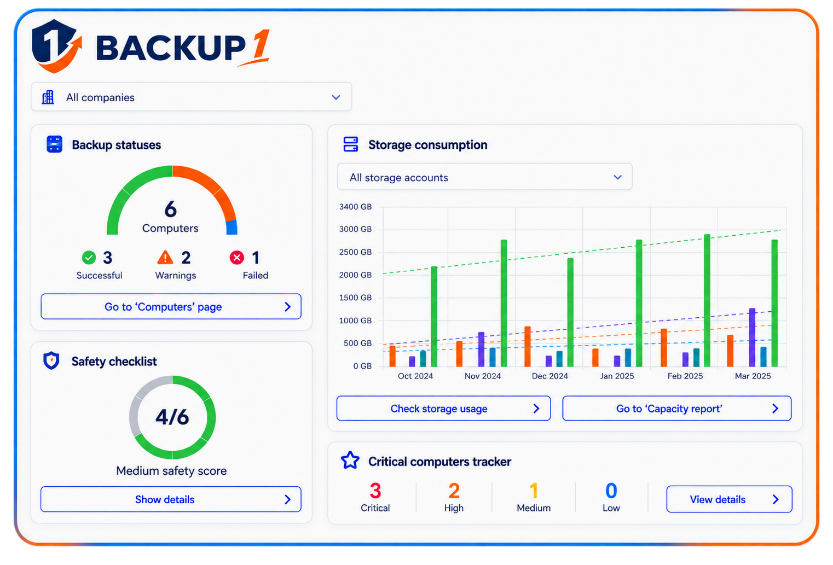Screen dimensions: 833x565
Task: Click arrow on Show details button
Action: 287,499
